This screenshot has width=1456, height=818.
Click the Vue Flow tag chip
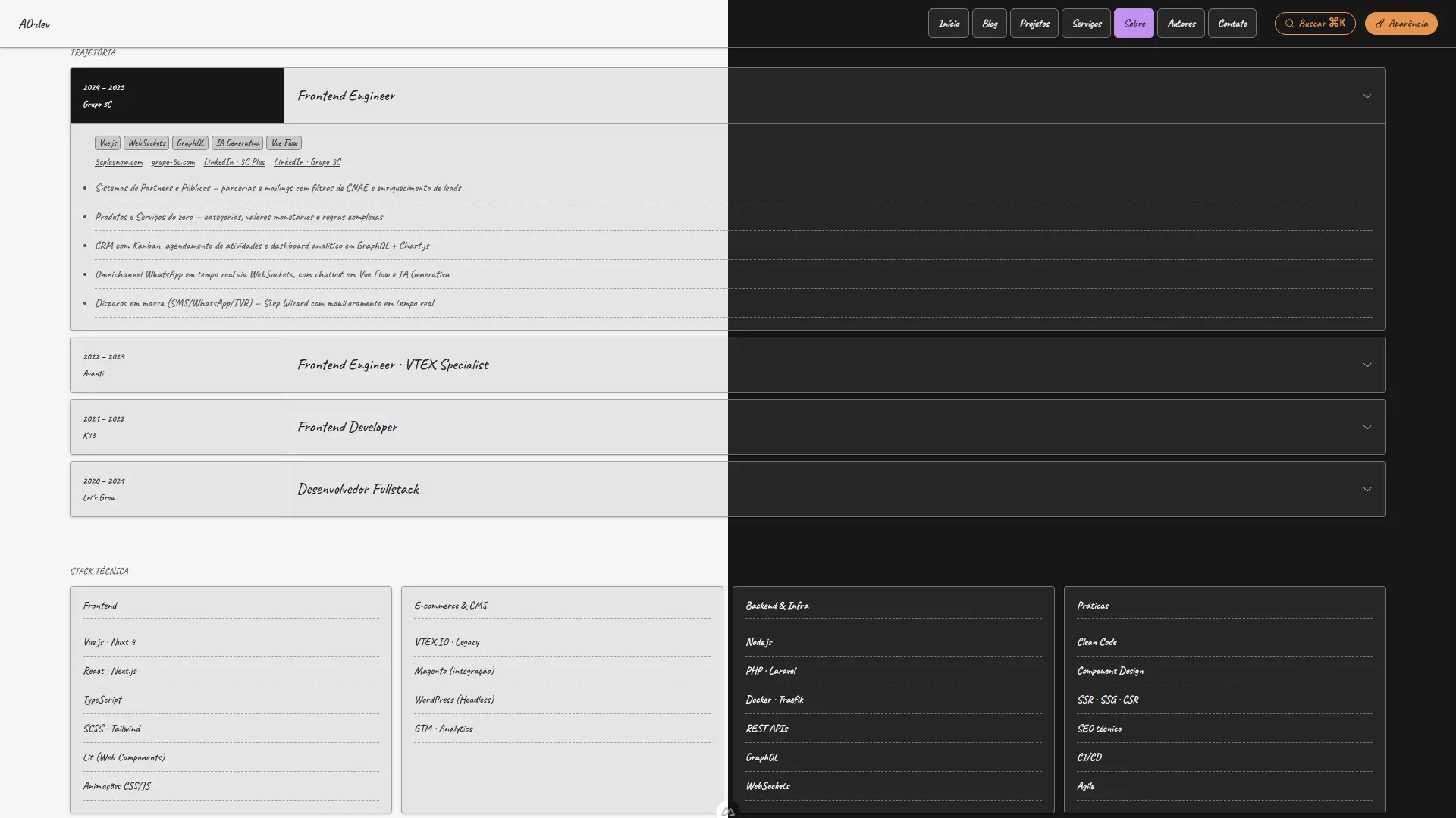(284, 143)
